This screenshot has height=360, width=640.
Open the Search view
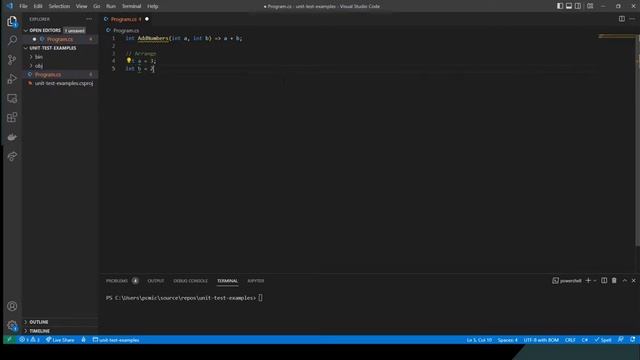click(x=12, y=40)
